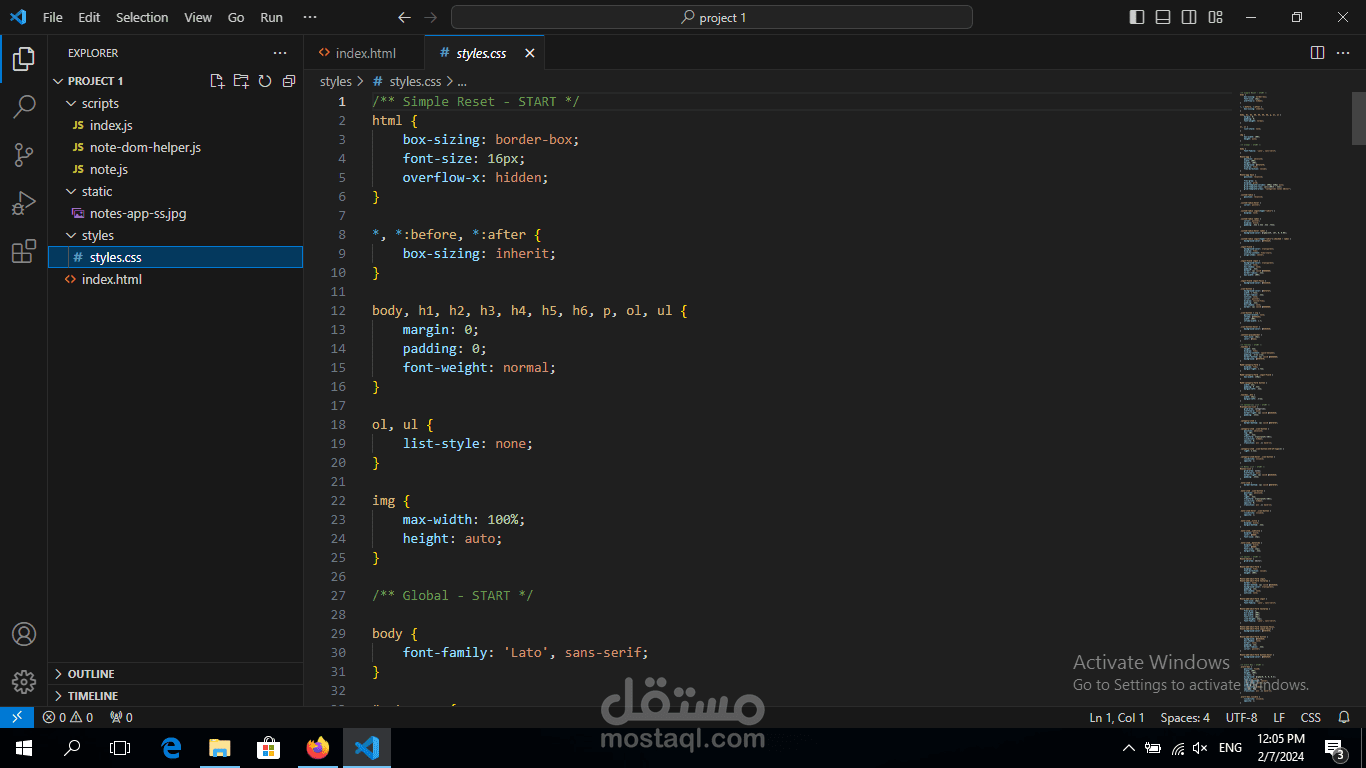Screen dimensions: 1366x768
Task: Open the File menu
Action: pos(53,17)
